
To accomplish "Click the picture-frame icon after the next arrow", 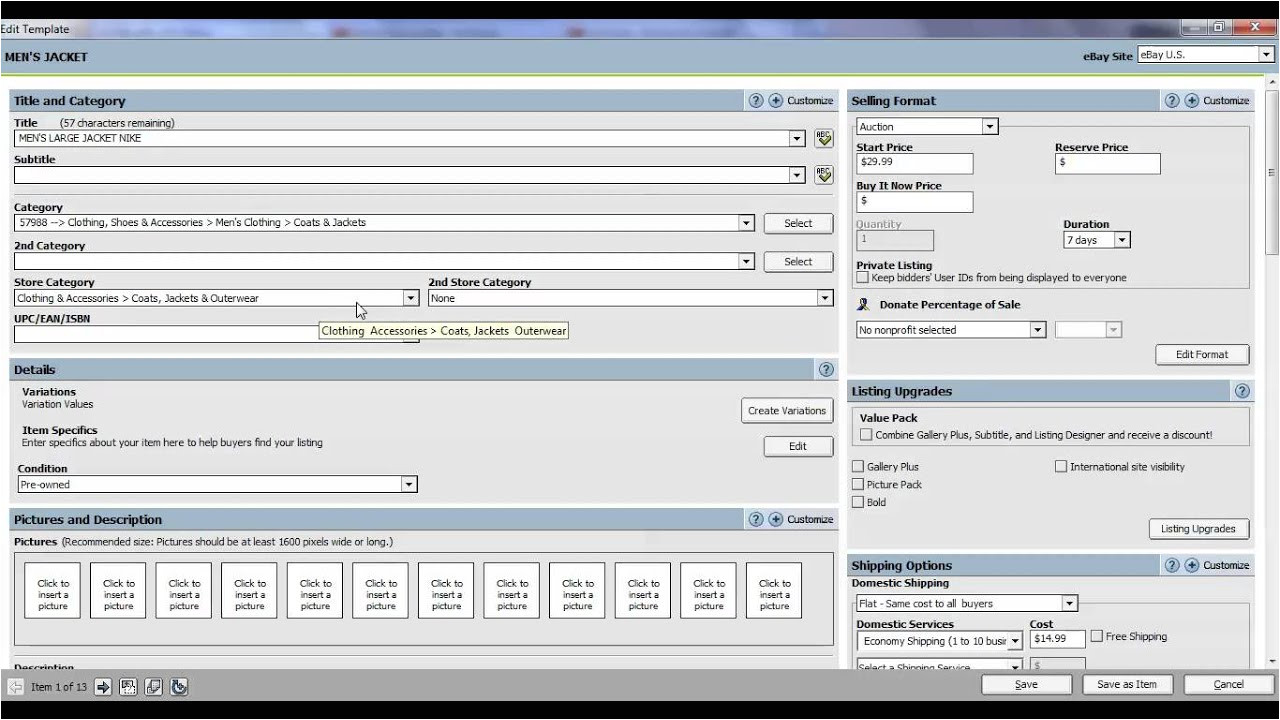I will (x=128, y=686).
